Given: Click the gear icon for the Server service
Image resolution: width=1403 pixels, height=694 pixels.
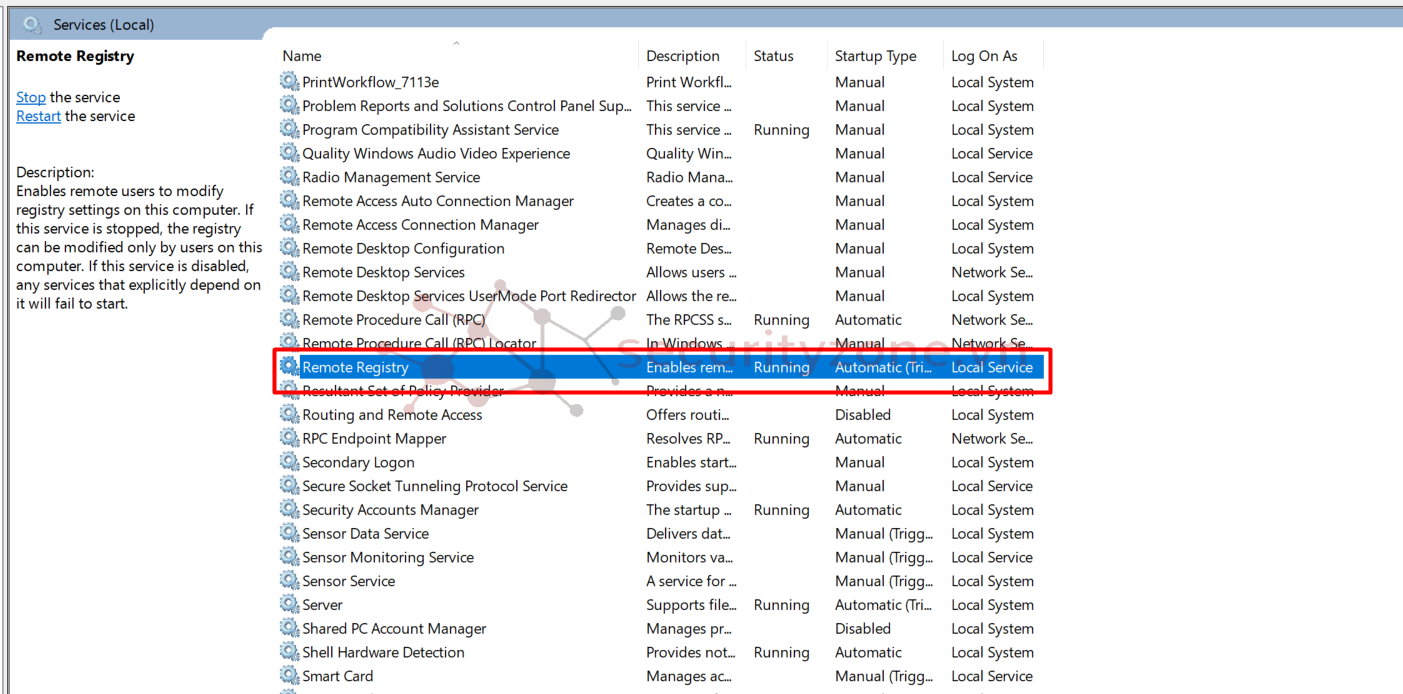Looking at the screenshot, I should pyautogui.click(x=290, y=604).
